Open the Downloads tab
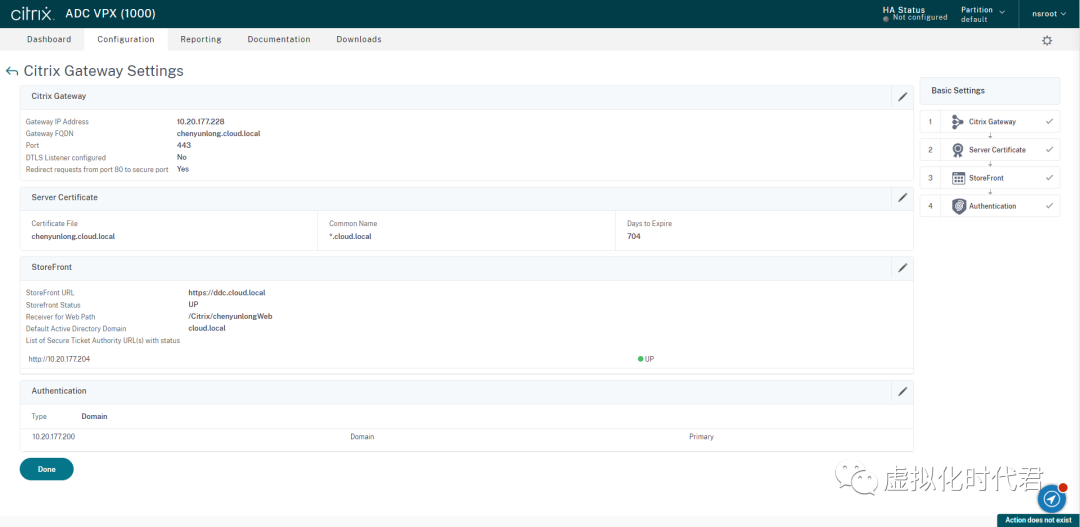 (359, 39)
